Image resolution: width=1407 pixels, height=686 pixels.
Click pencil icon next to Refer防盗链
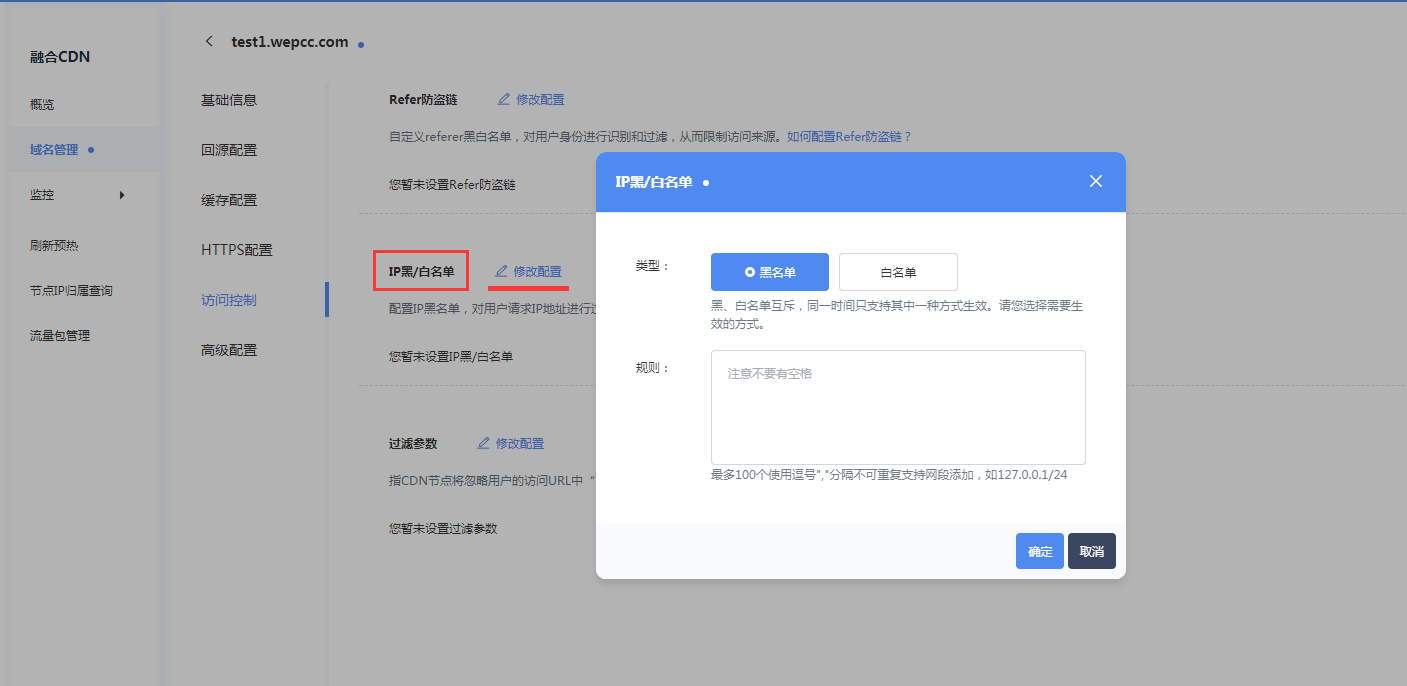tap(504, 100)
